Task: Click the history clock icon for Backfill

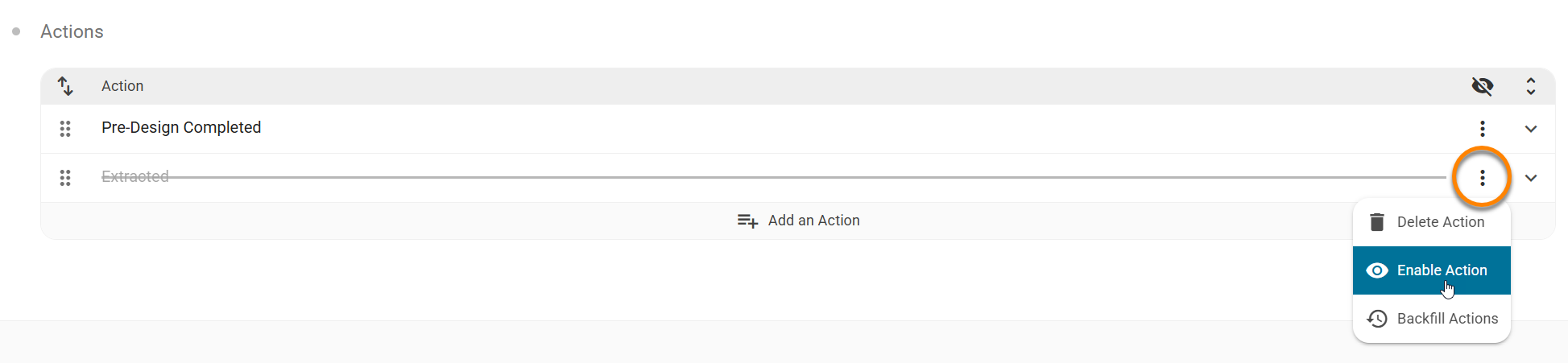Action: 1377,319
